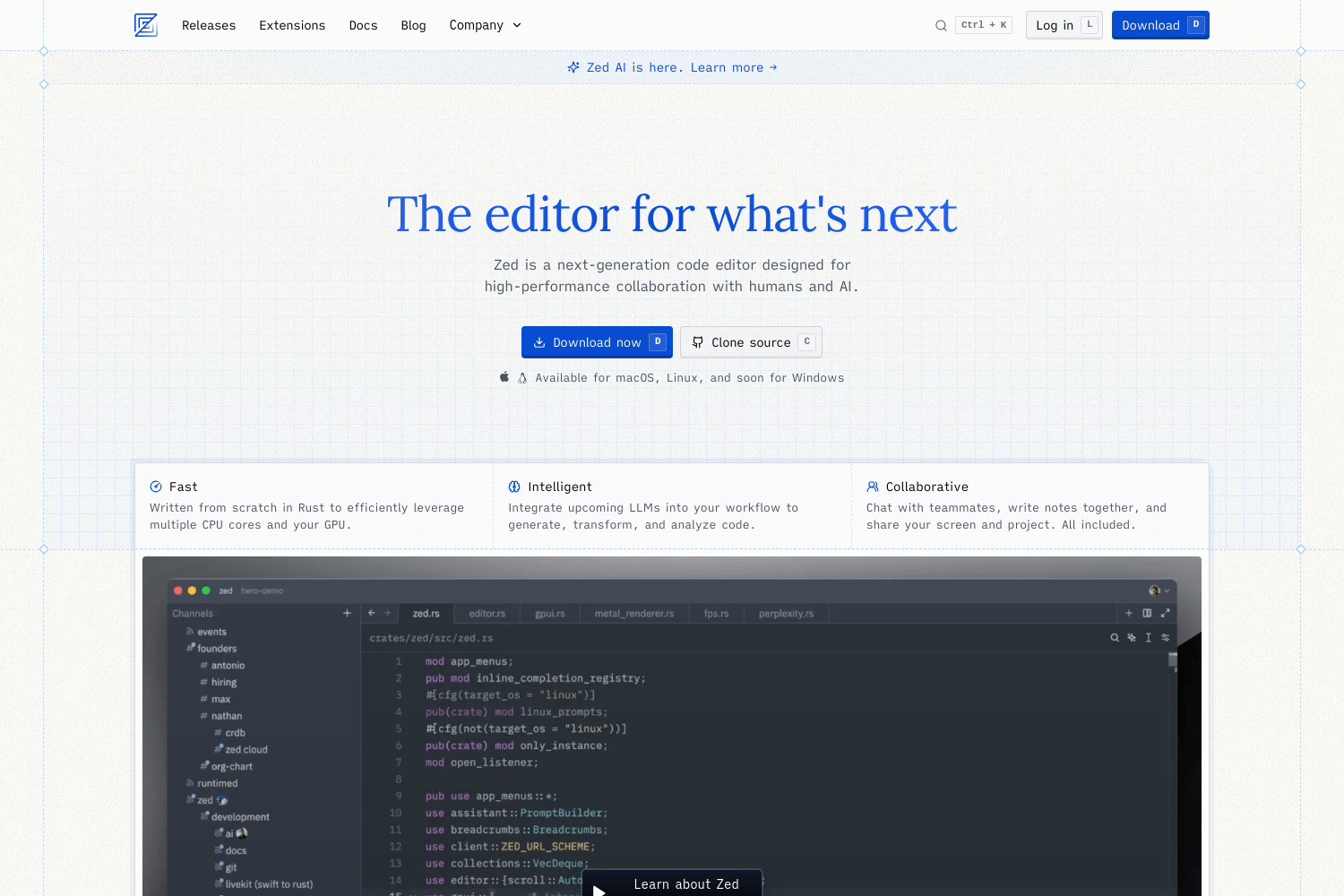This screenshot has width=1344, height=896.
Task: Click the sparkle icon in the AI banner
Action: [573, 67]
